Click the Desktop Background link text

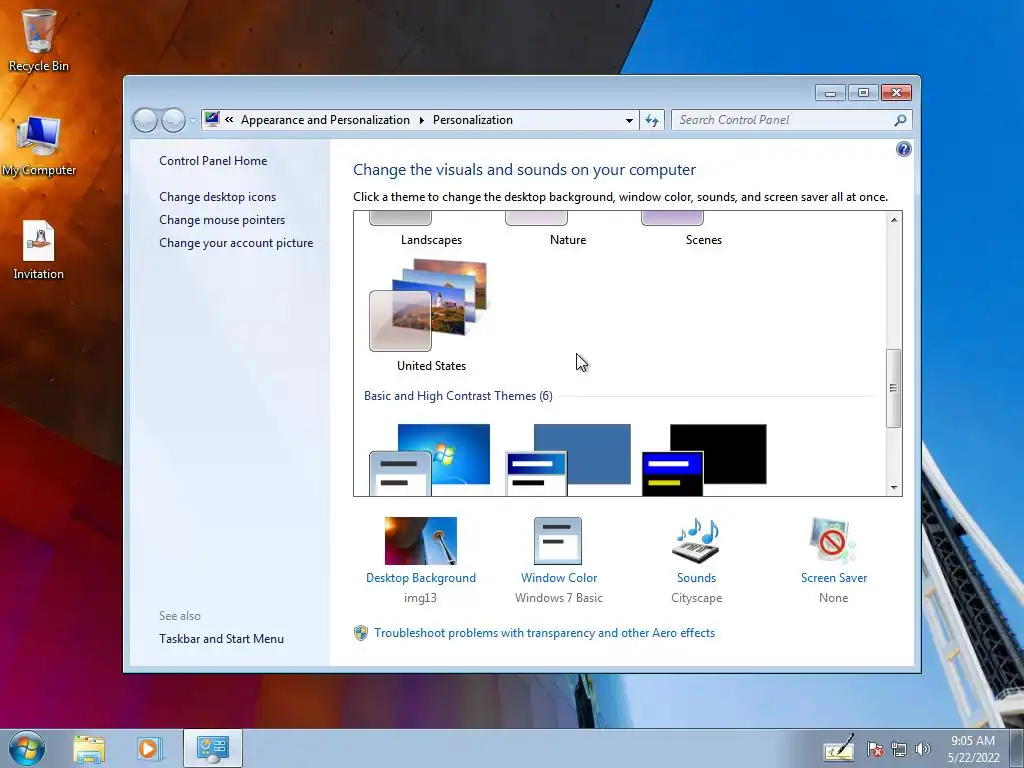pos(421,578)
